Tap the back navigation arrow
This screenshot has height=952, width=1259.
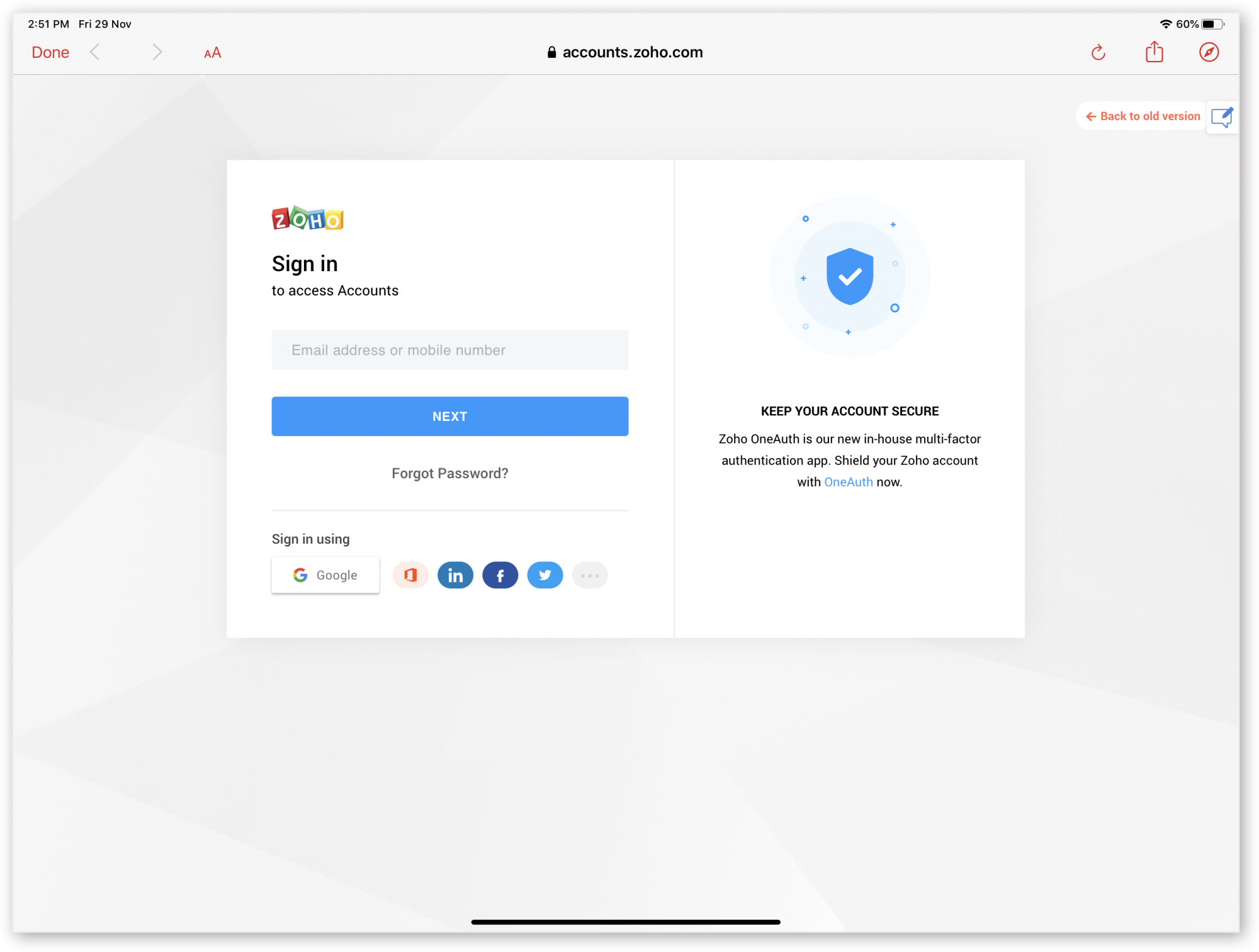(x=95, y=52)
